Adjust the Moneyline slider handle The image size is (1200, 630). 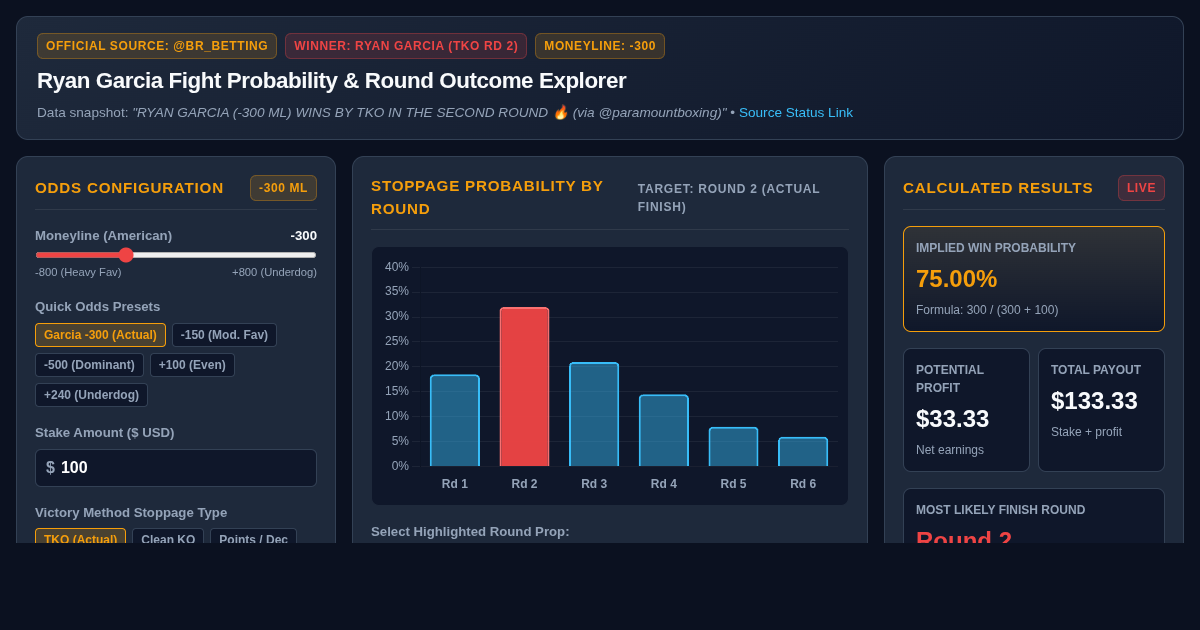click(126, 255)
